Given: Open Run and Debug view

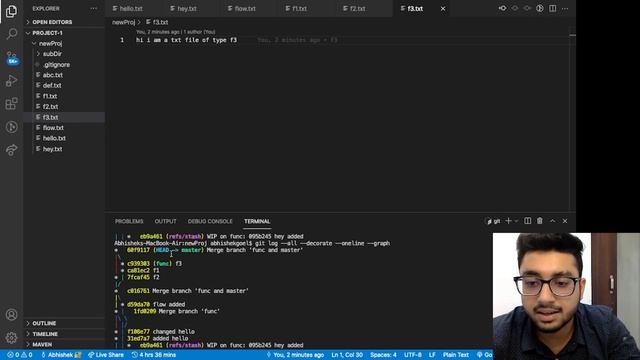Looking at the screenshot, I should click(11, 80).
